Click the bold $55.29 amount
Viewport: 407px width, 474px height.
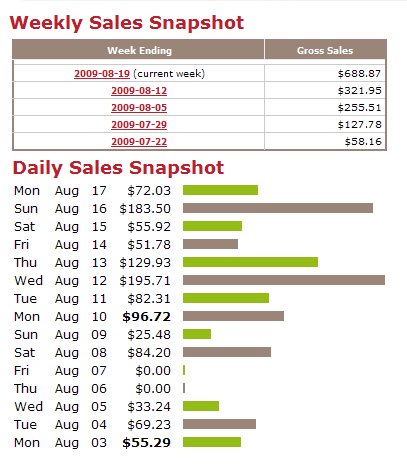point(146,442)
